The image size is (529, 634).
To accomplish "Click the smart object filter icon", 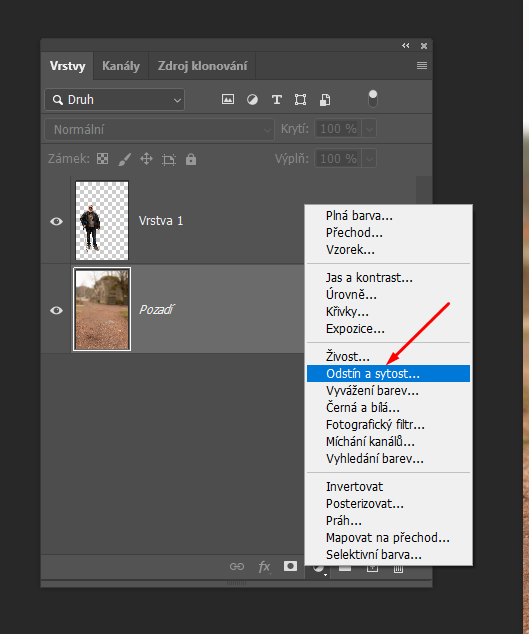I will 325,99.
